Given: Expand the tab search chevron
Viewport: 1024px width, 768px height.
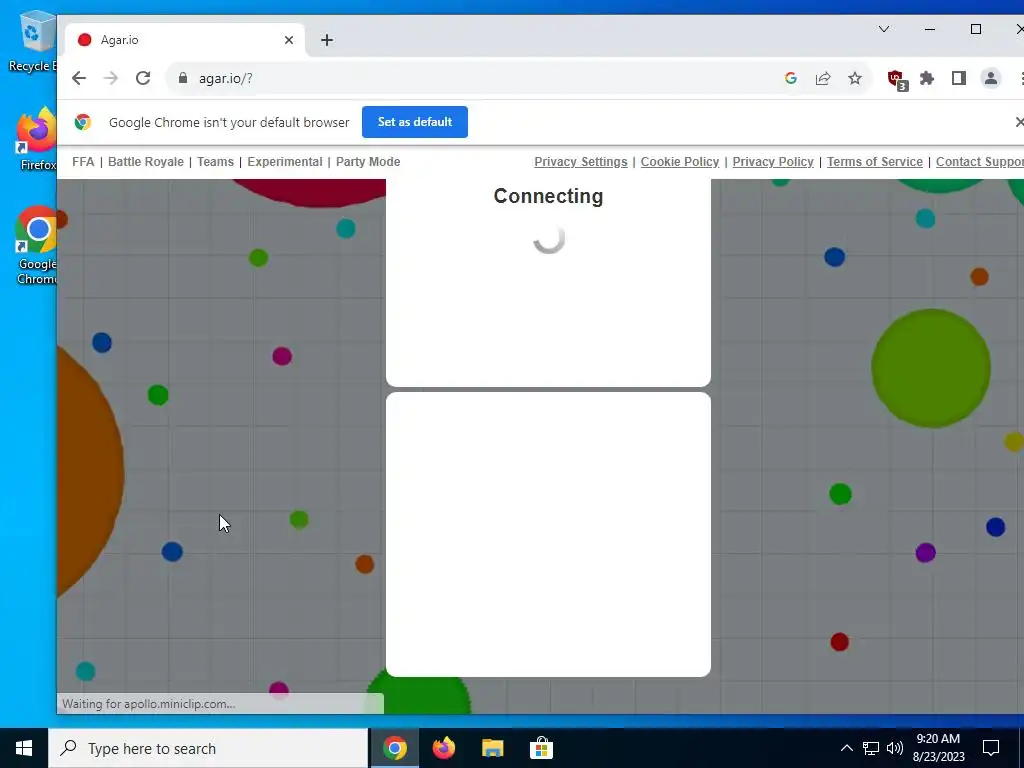Looking at the screenshot, I should tap(884, 29).
